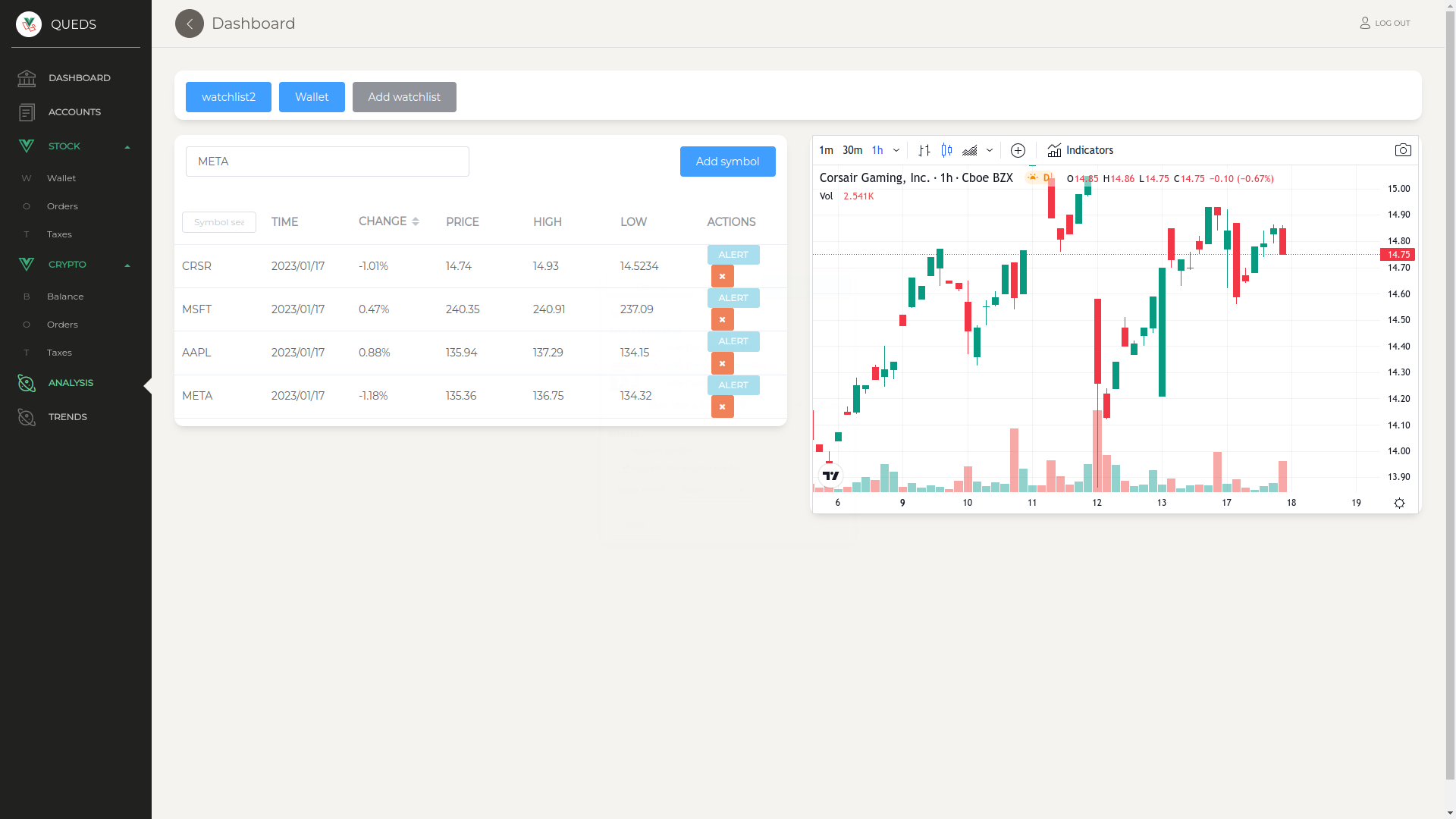This screenshot has width=1456, height=819.
Task: Select the bars chart style icon
Action: (x=924, y=150)
